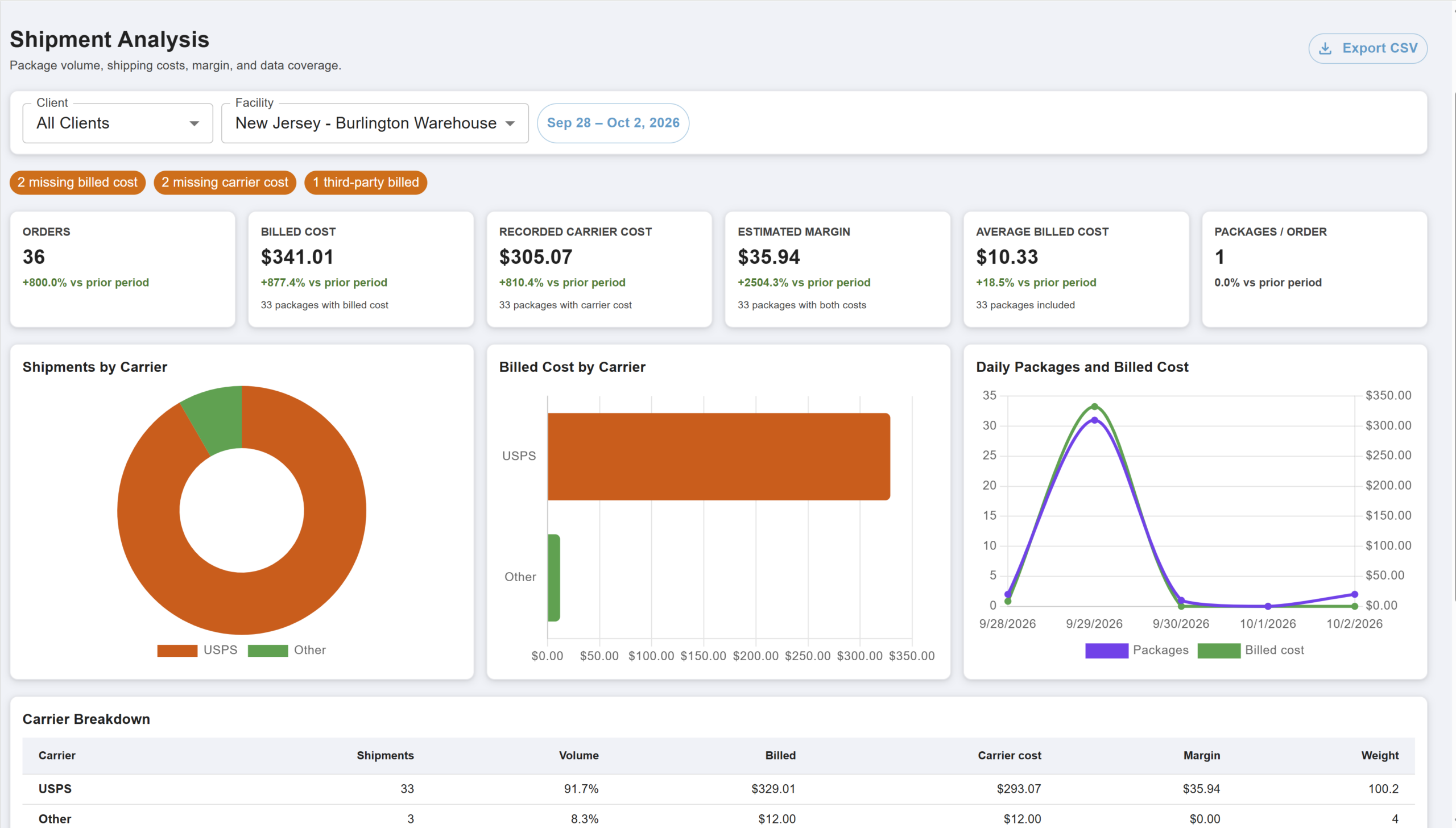Open the Client dropdown arrow

click(x=194, y=123)
